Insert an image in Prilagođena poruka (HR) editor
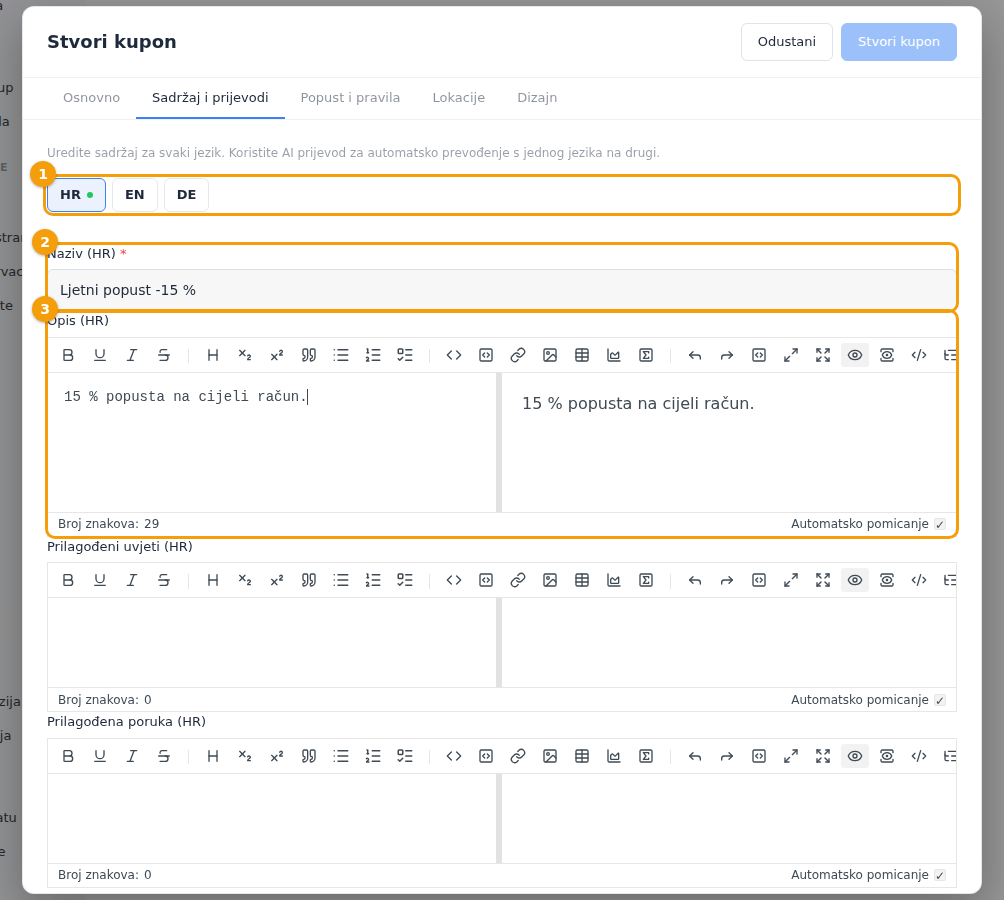 pyautogui.click(x=549, y=756)
